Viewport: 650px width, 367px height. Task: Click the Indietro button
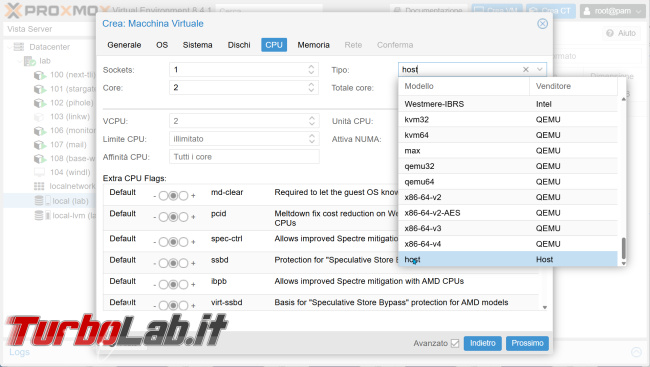point(483,343)
